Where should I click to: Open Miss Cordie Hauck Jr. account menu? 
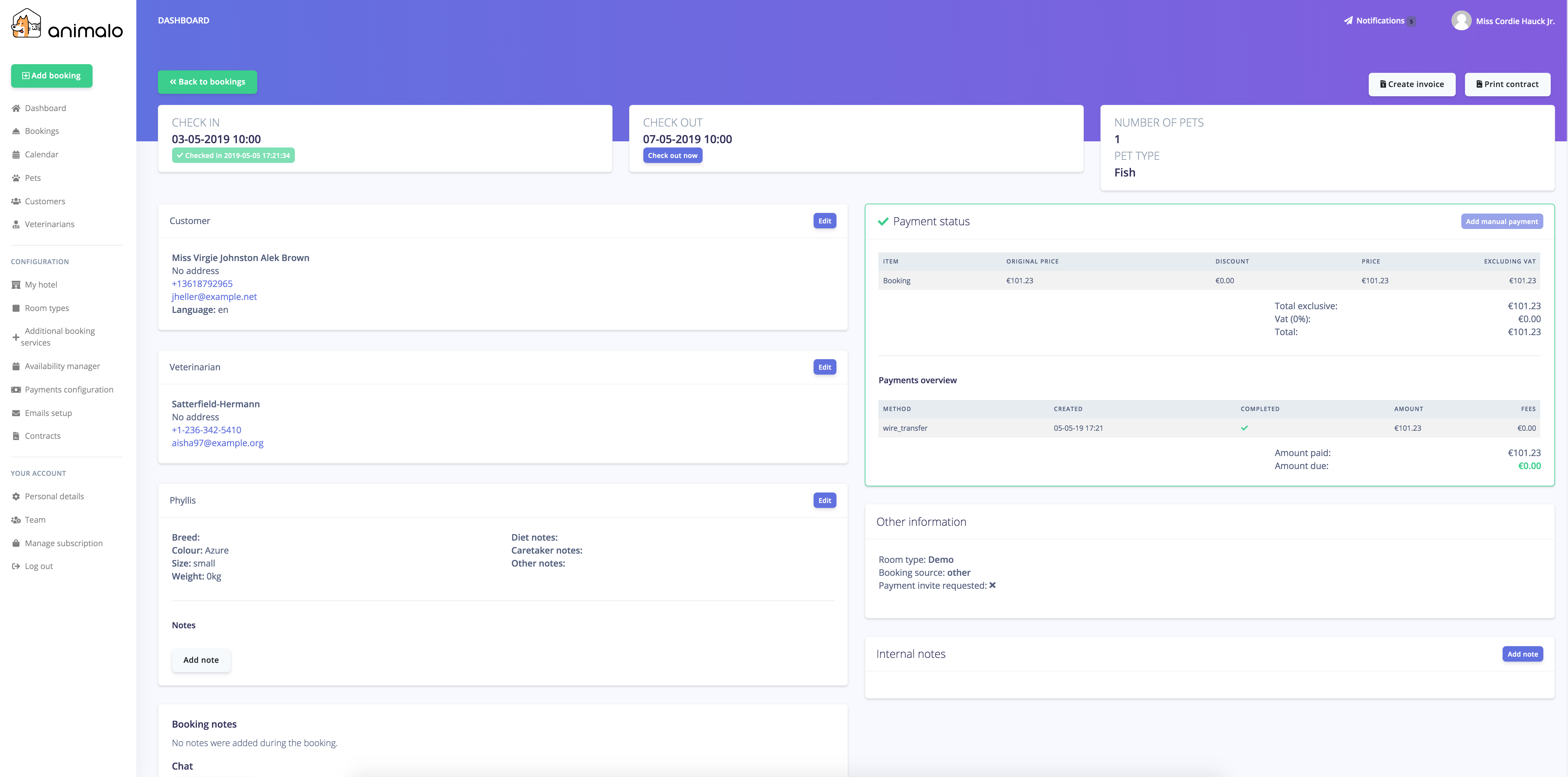[x=1514, y=21]
